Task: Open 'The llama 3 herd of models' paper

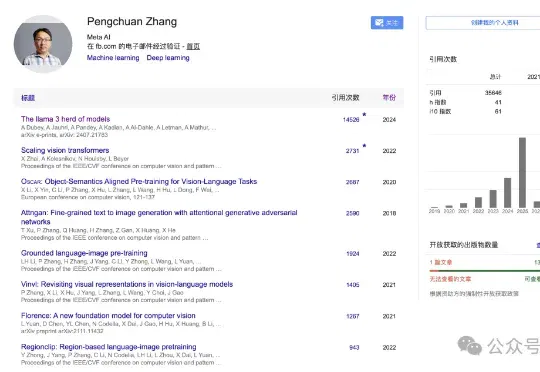Action: click(x=65, y=119)
